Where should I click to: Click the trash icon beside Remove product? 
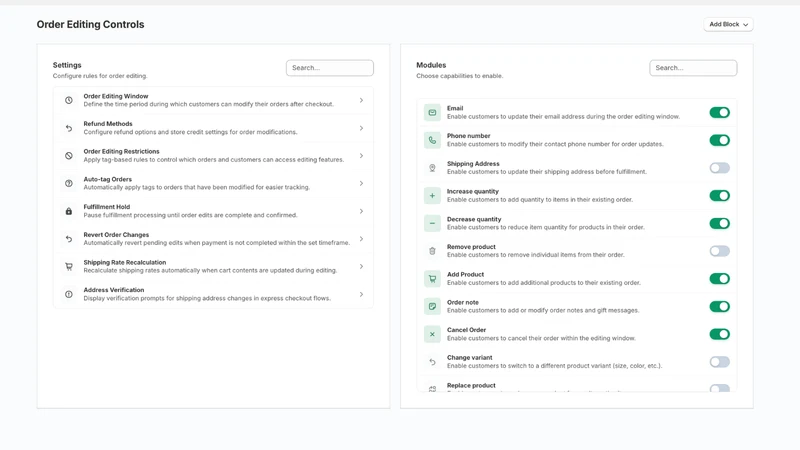[x=432, y=251]
